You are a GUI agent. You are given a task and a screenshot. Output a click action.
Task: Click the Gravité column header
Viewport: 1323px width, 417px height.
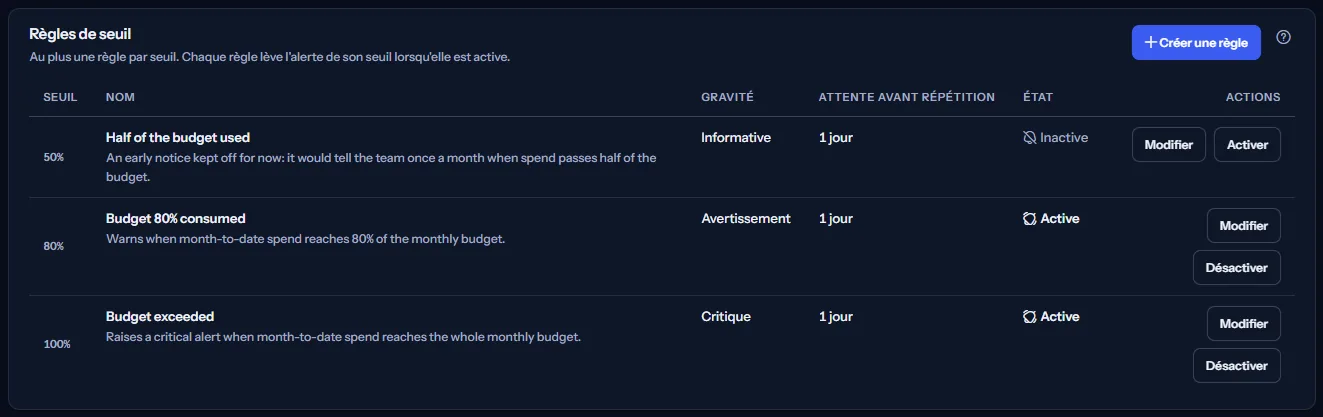727,97
